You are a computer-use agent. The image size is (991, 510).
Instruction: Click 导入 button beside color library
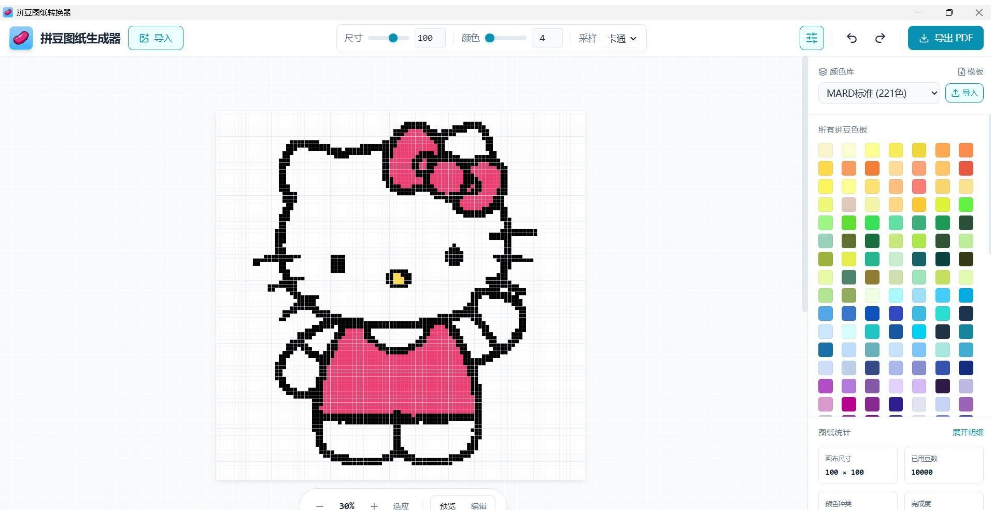click(964, 93)
